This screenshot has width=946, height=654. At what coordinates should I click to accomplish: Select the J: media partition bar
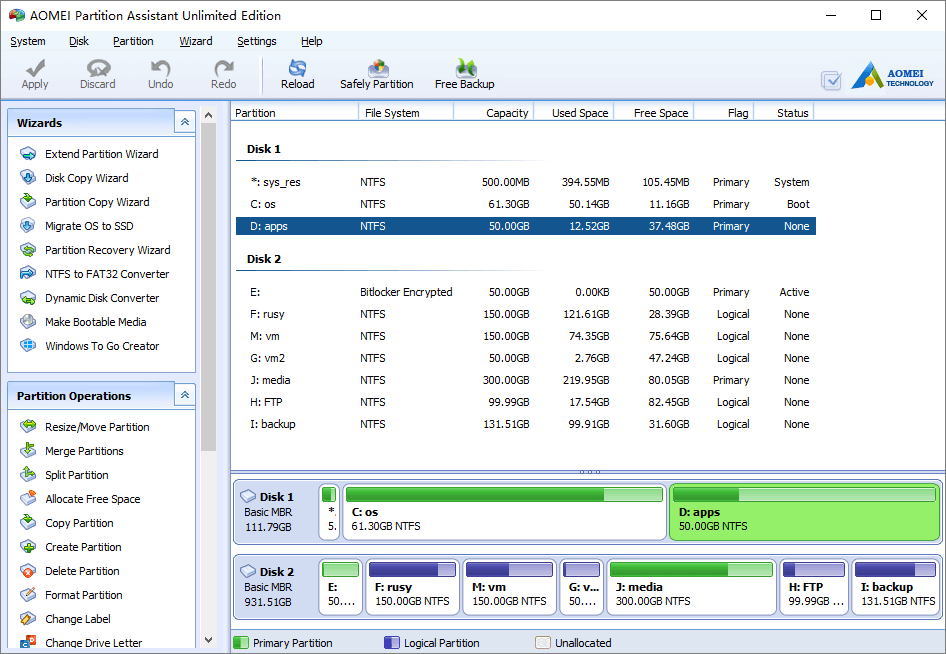pyautogui.click(x=691, y=587)
